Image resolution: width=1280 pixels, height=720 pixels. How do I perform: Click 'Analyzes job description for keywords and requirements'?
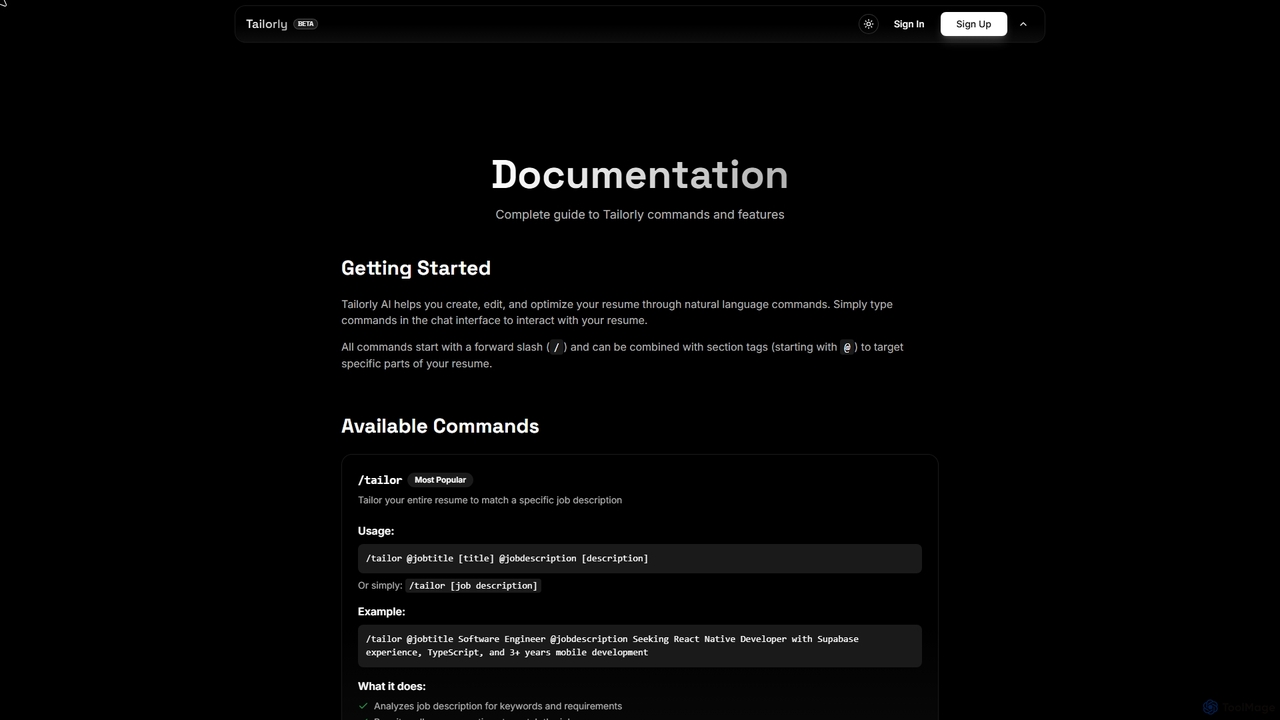pos(498,706)
